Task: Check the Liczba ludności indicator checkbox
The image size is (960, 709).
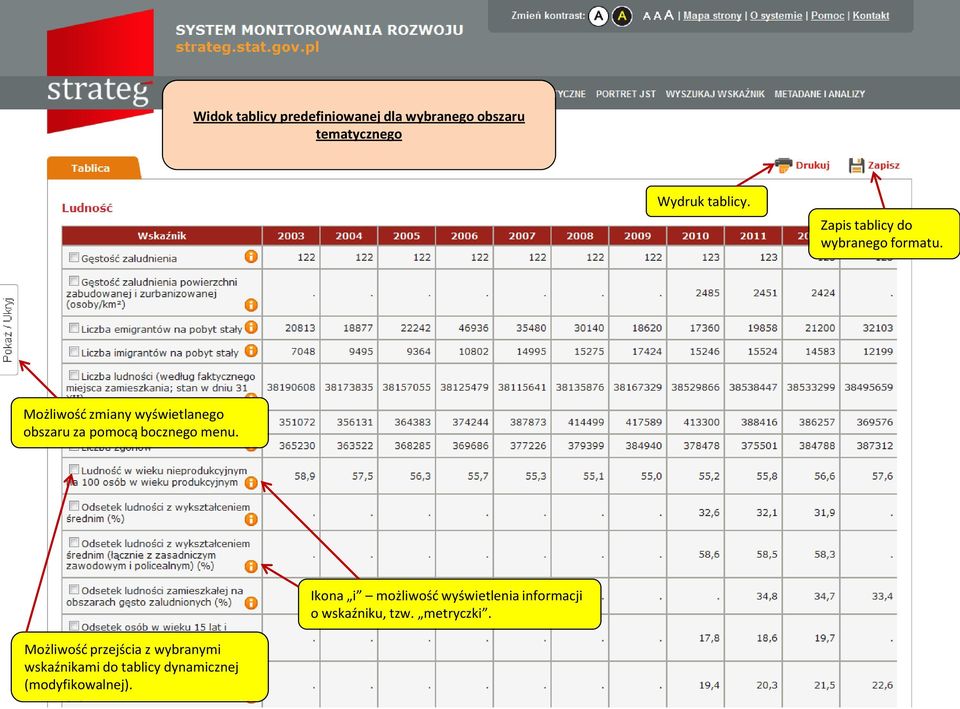Action: pos(74,375)
